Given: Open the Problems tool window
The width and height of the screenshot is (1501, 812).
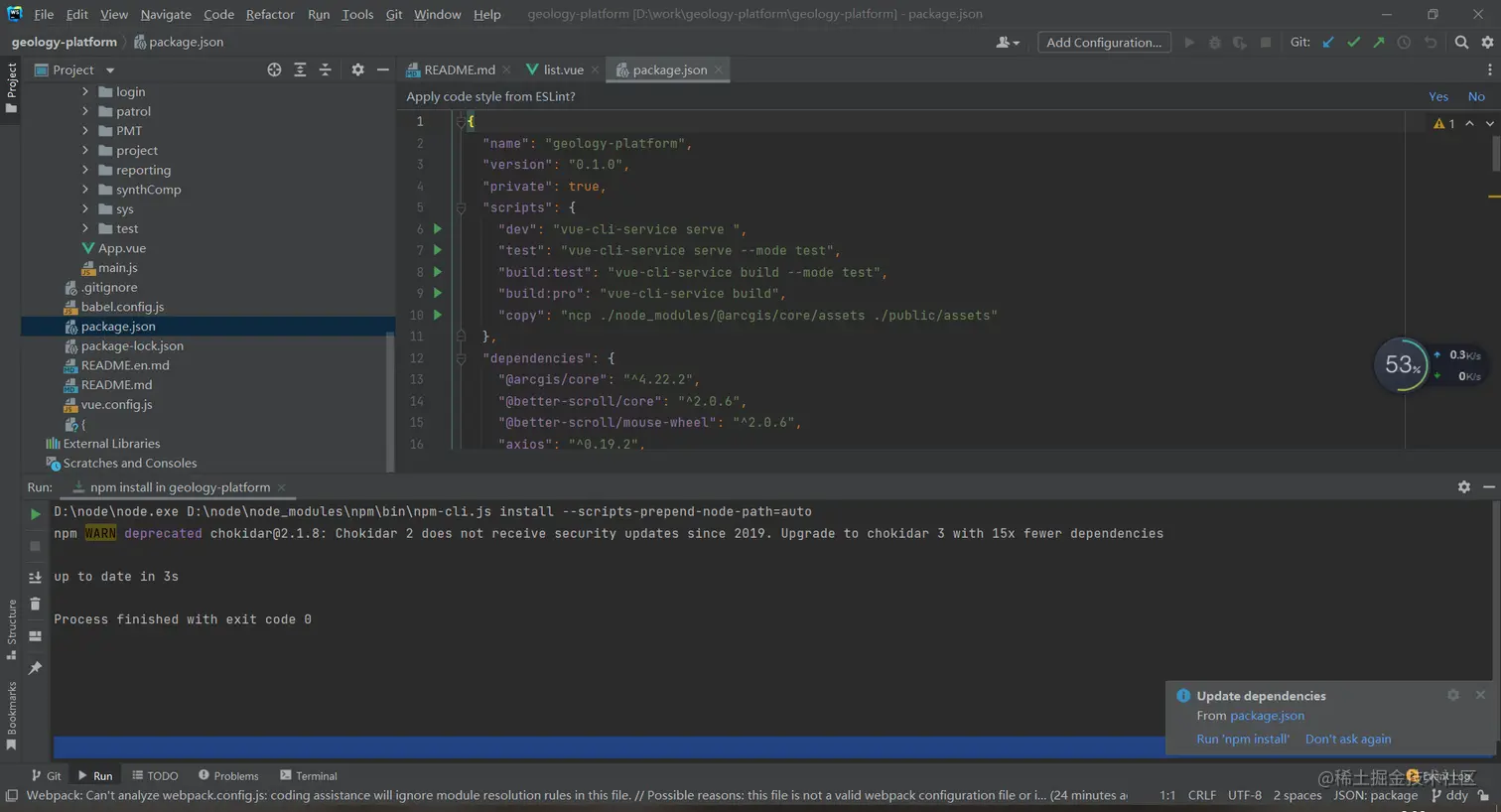Looking at the screenshot, I should pos(228,775).
